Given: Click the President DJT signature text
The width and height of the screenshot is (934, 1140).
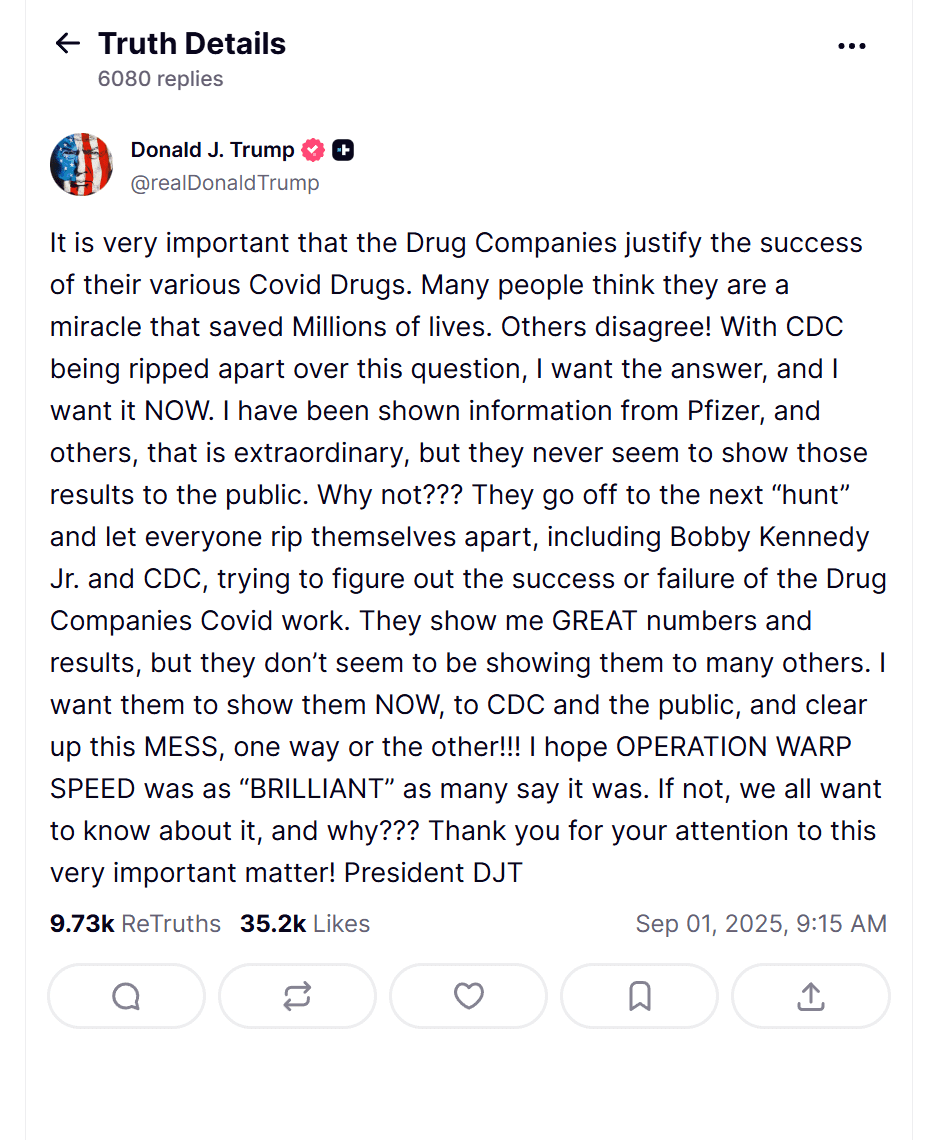Looking at the screenshot, I should [x=433, y=873].
